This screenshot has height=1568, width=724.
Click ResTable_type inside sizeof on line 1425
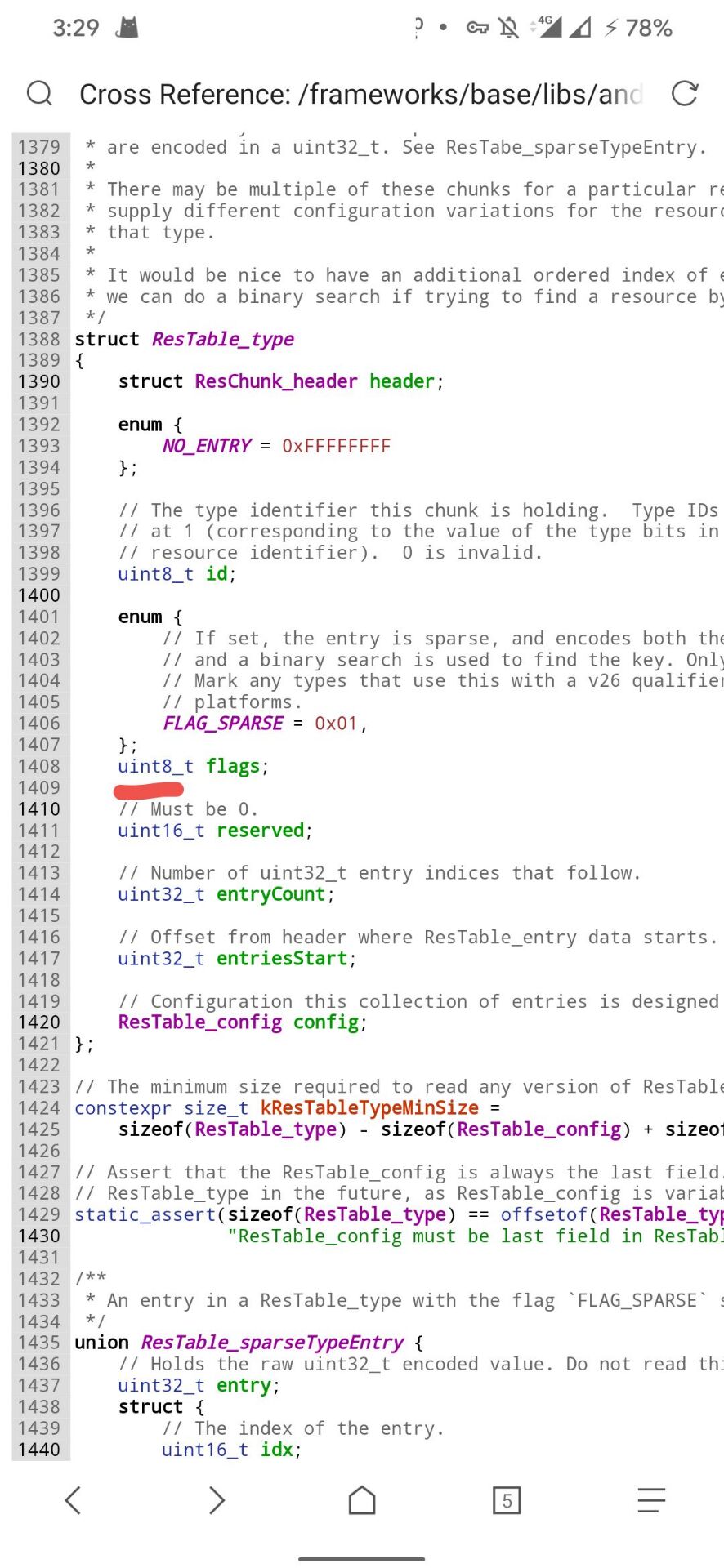(266, 1129)
